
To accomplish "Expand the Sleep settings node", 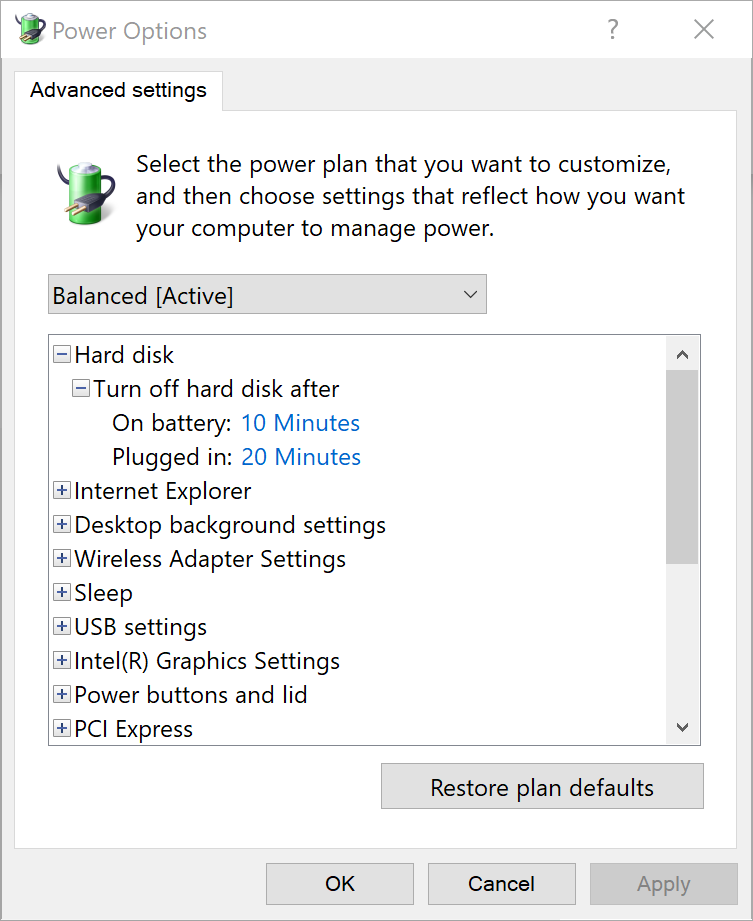I will pos(62,593).
